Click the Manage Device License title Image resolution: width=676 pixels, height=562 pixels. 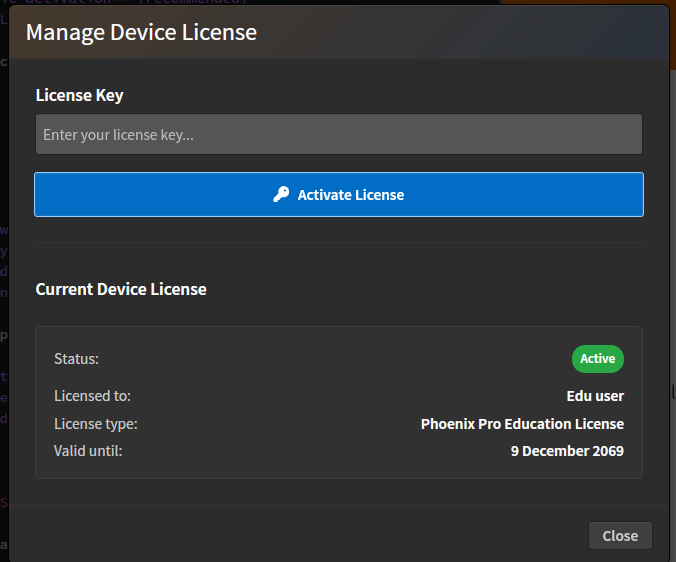(x=141, y=32)
